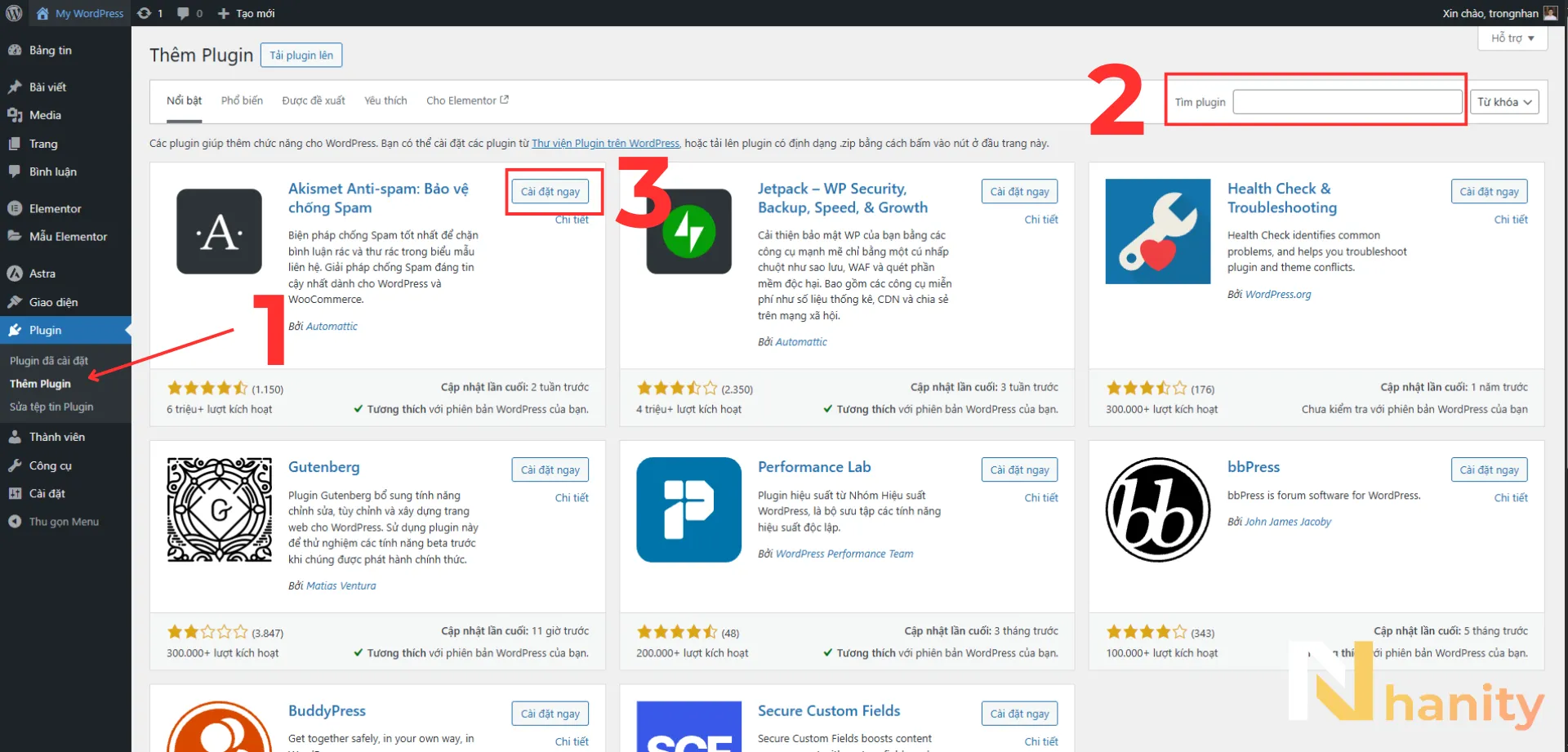The width and height of the screenshot is (1568, 752).
Task: Click the Elementor sidebar icon
Action: point(15,208)
